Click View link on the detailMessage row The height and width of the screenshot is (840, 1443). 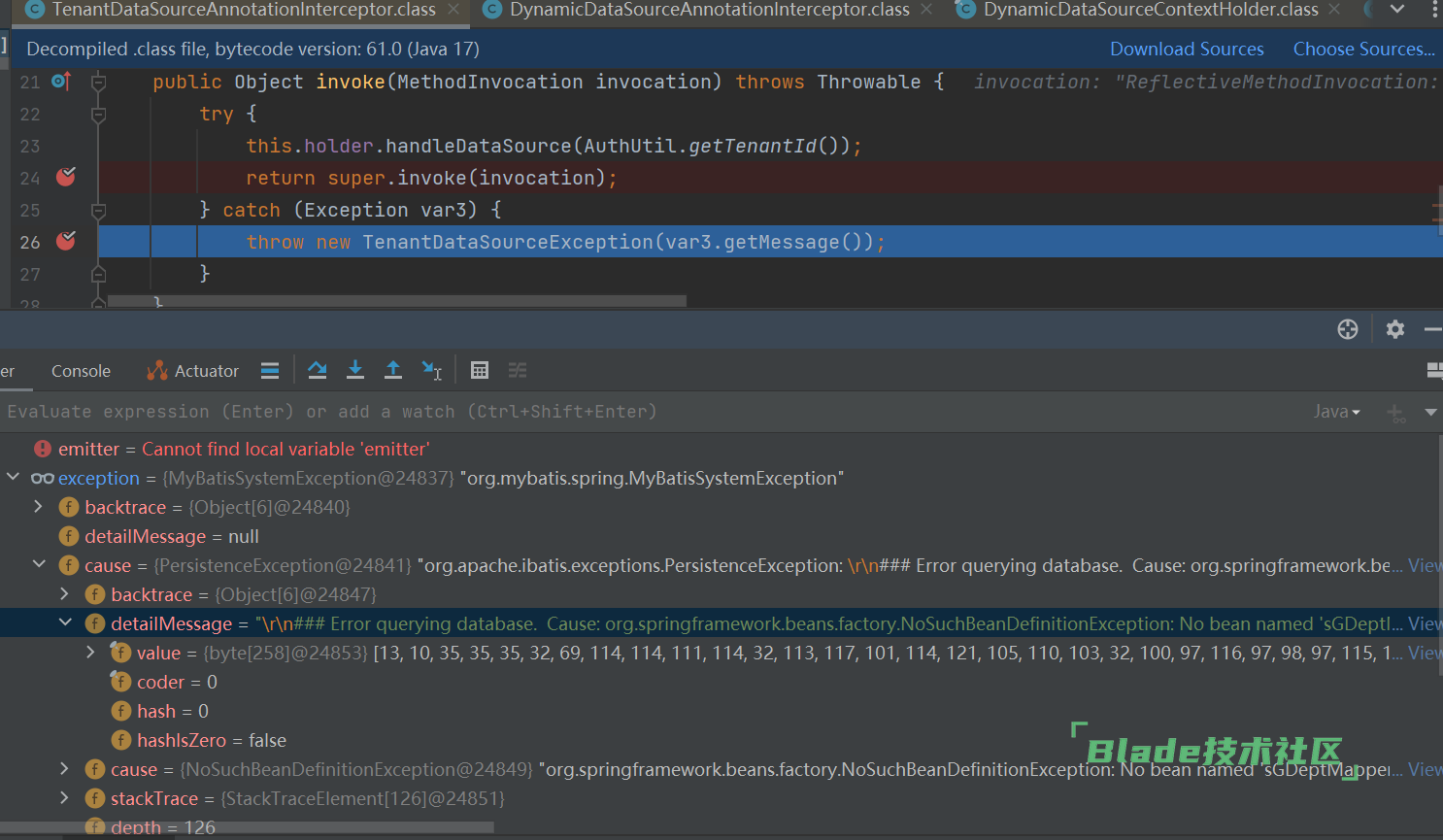coord(1425,623)
